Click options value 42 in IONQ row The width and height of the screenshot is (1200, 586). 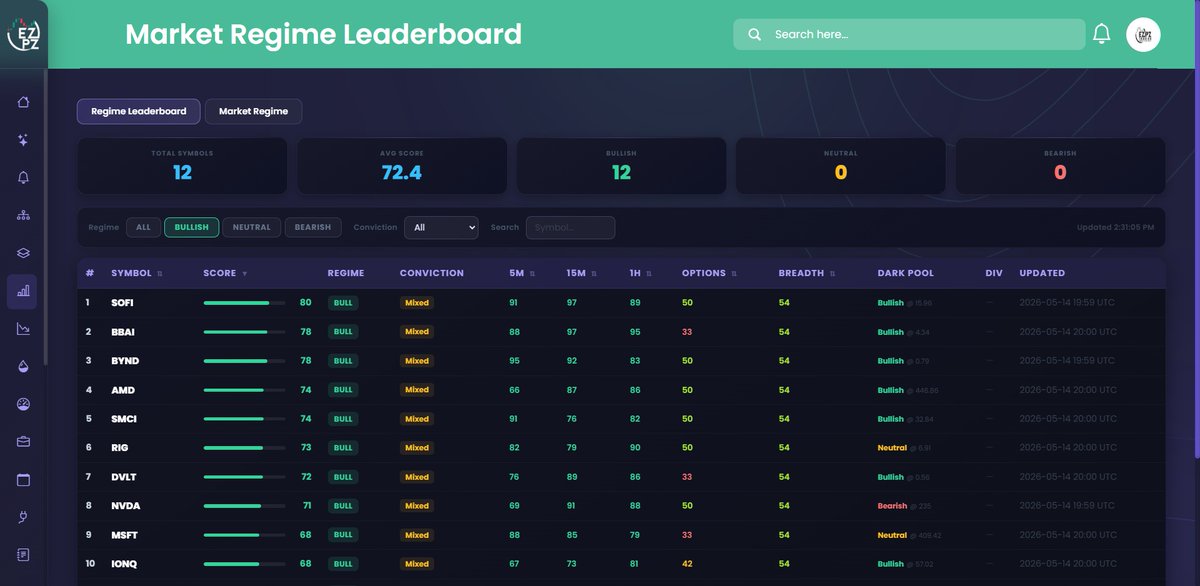click(x=687, y=564)
